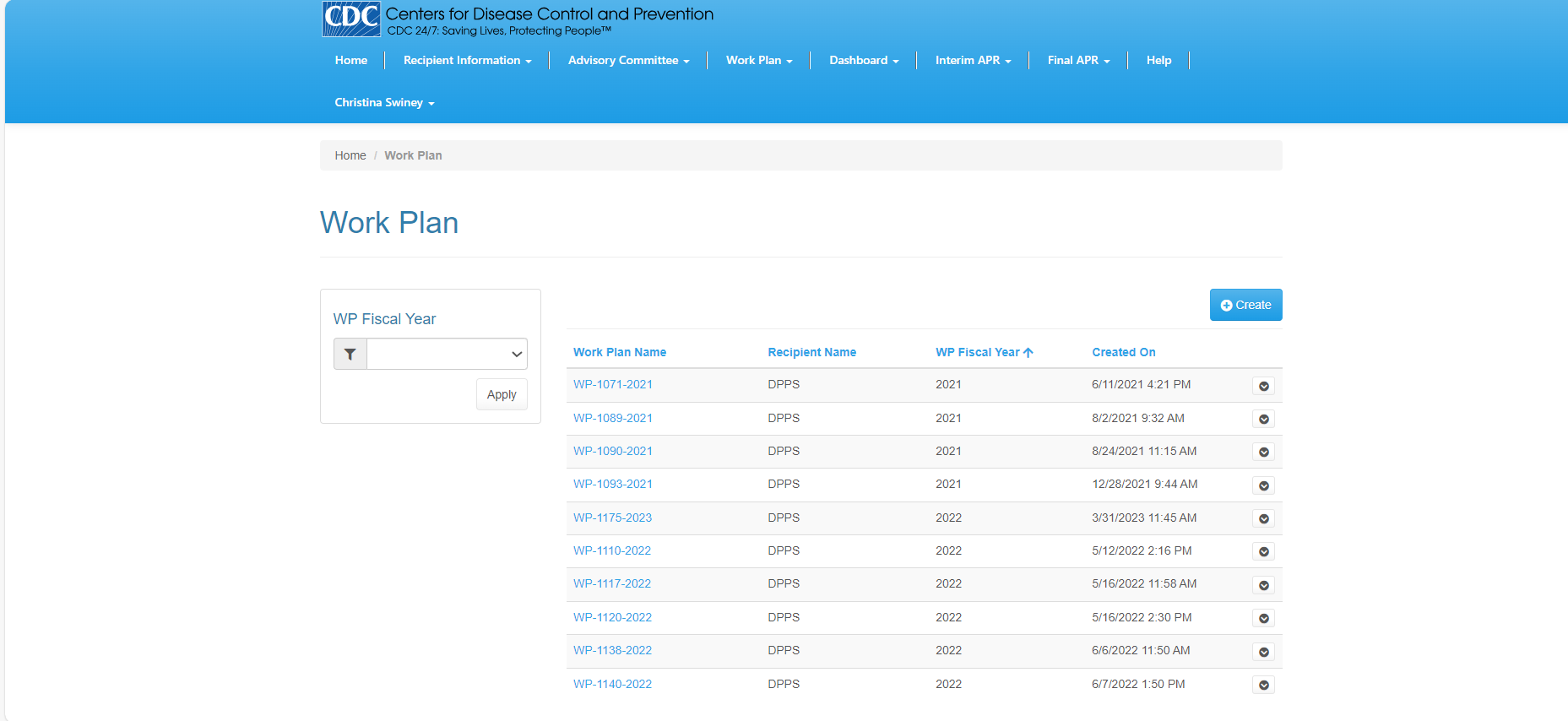Go to Home via breadcrumb
The height and width of the screenshot is (721, 1568).
click(x=350, y=155)
